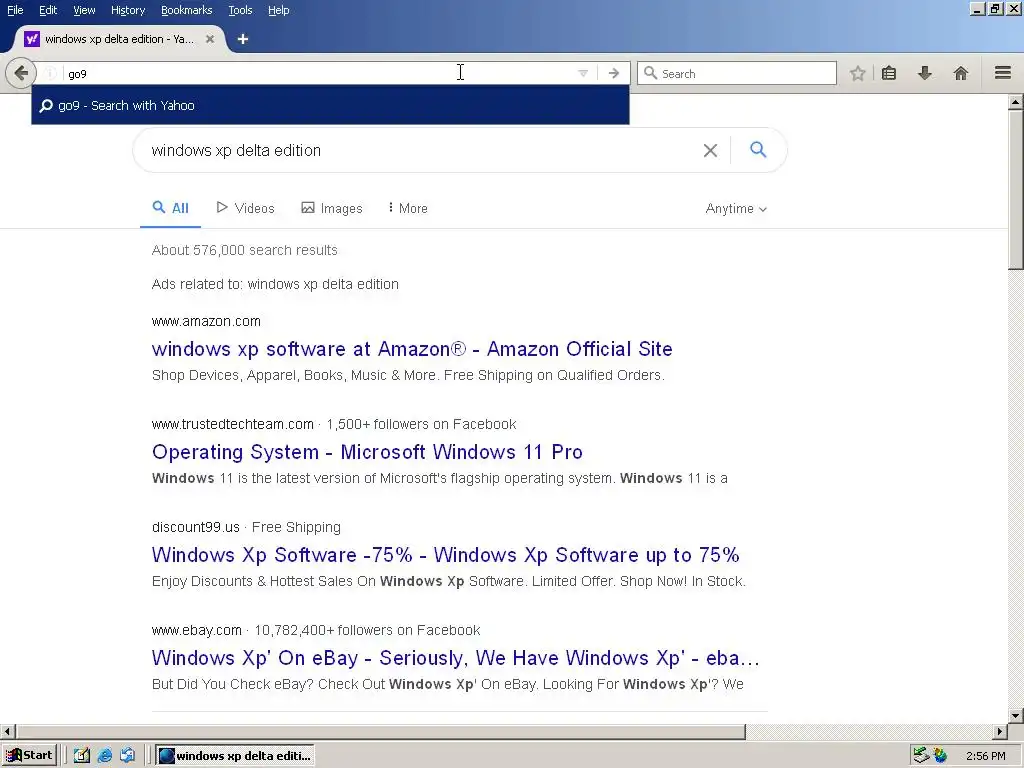Screen dimensions: 1024x768
Task: Click the magnifier icon in toolbar search box
Action: (x=650, y=73)
